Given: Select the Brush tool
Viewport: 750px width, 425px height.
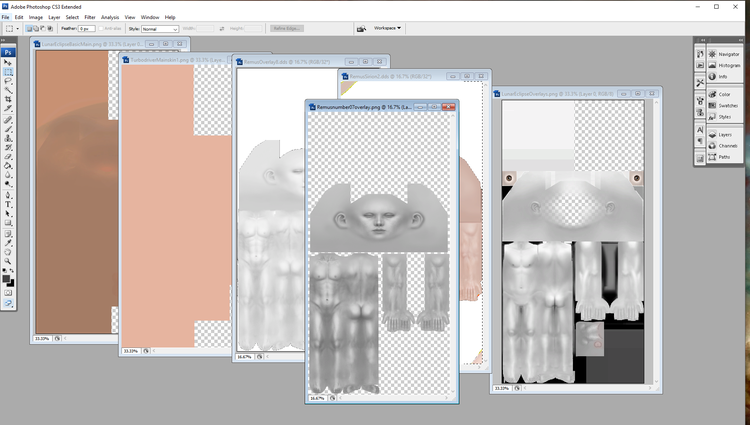Looking at the screenshot, I should coord(8,129).
